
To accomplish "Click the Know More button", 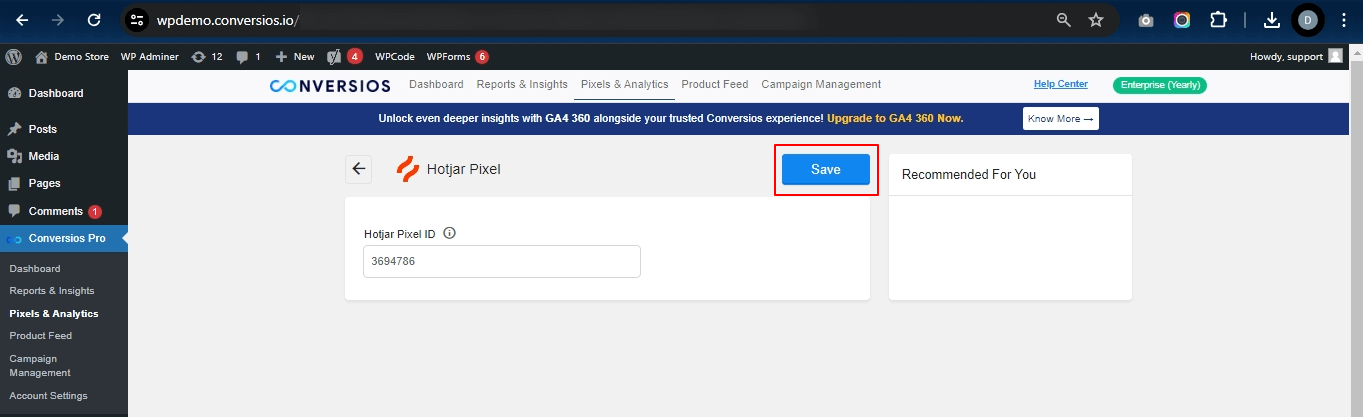I will (x=1061, y=119).
